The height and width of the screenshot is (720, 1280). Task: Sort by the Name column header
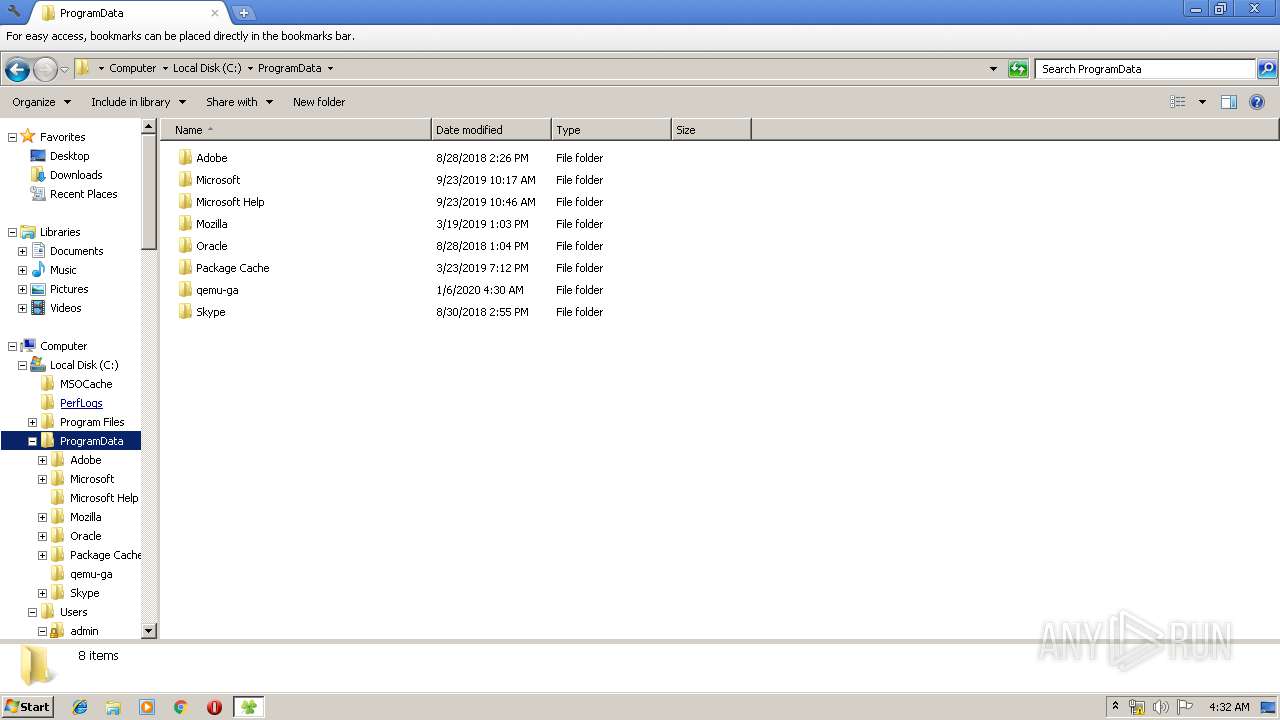point(296,130)
